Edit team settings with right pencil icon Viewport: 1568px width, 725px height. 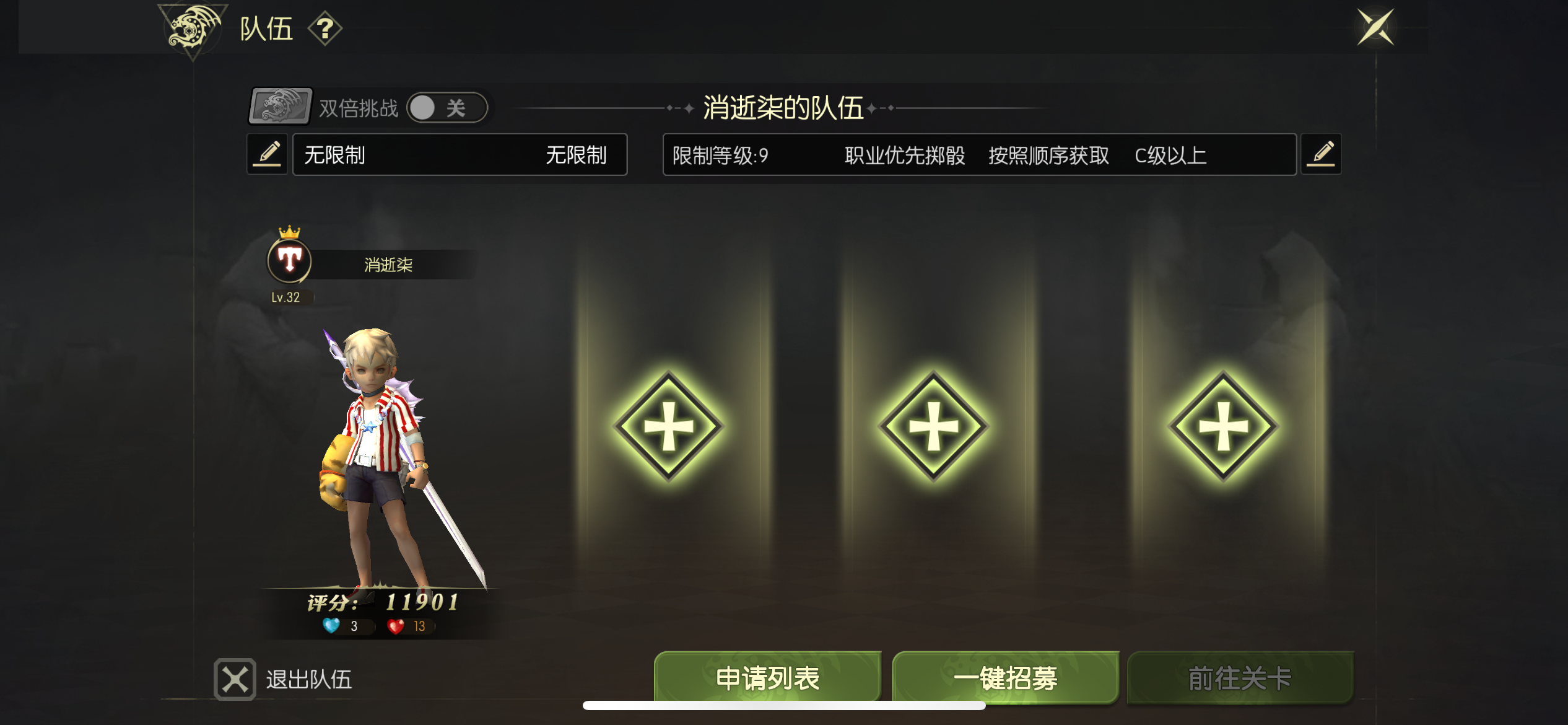1321,154
